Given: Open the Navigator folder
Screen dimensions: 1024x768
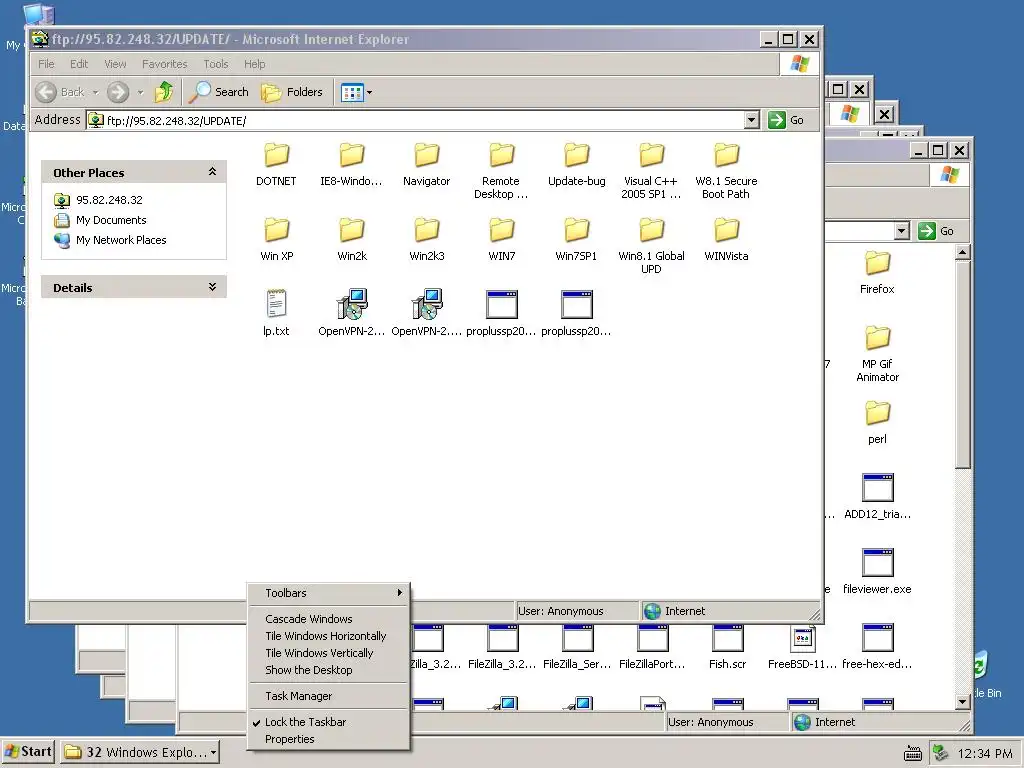Looking at the screenshot, I should coord(426,164).
